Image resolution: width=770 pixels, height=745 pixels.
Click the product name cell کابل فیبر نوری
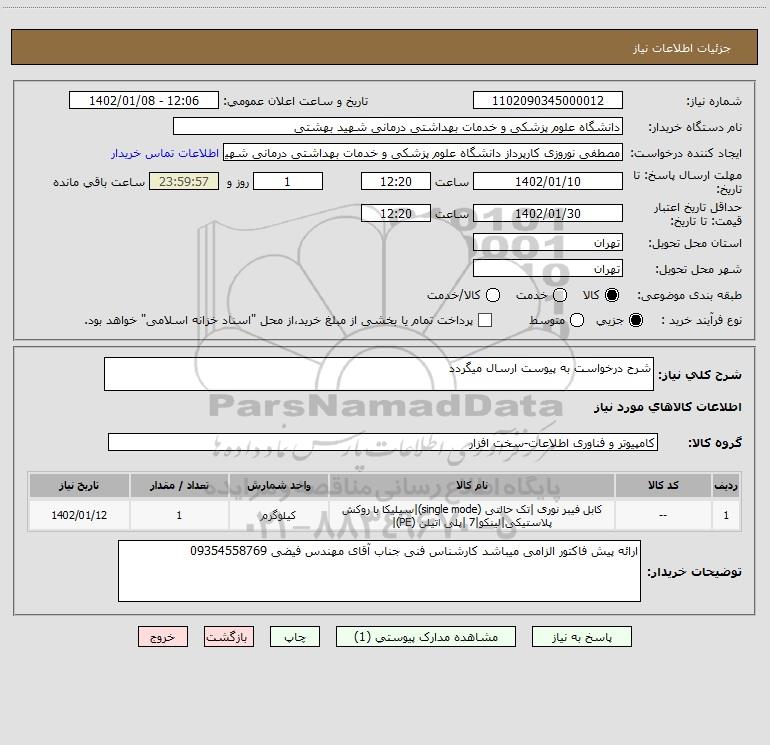click(x=471, y=515)
